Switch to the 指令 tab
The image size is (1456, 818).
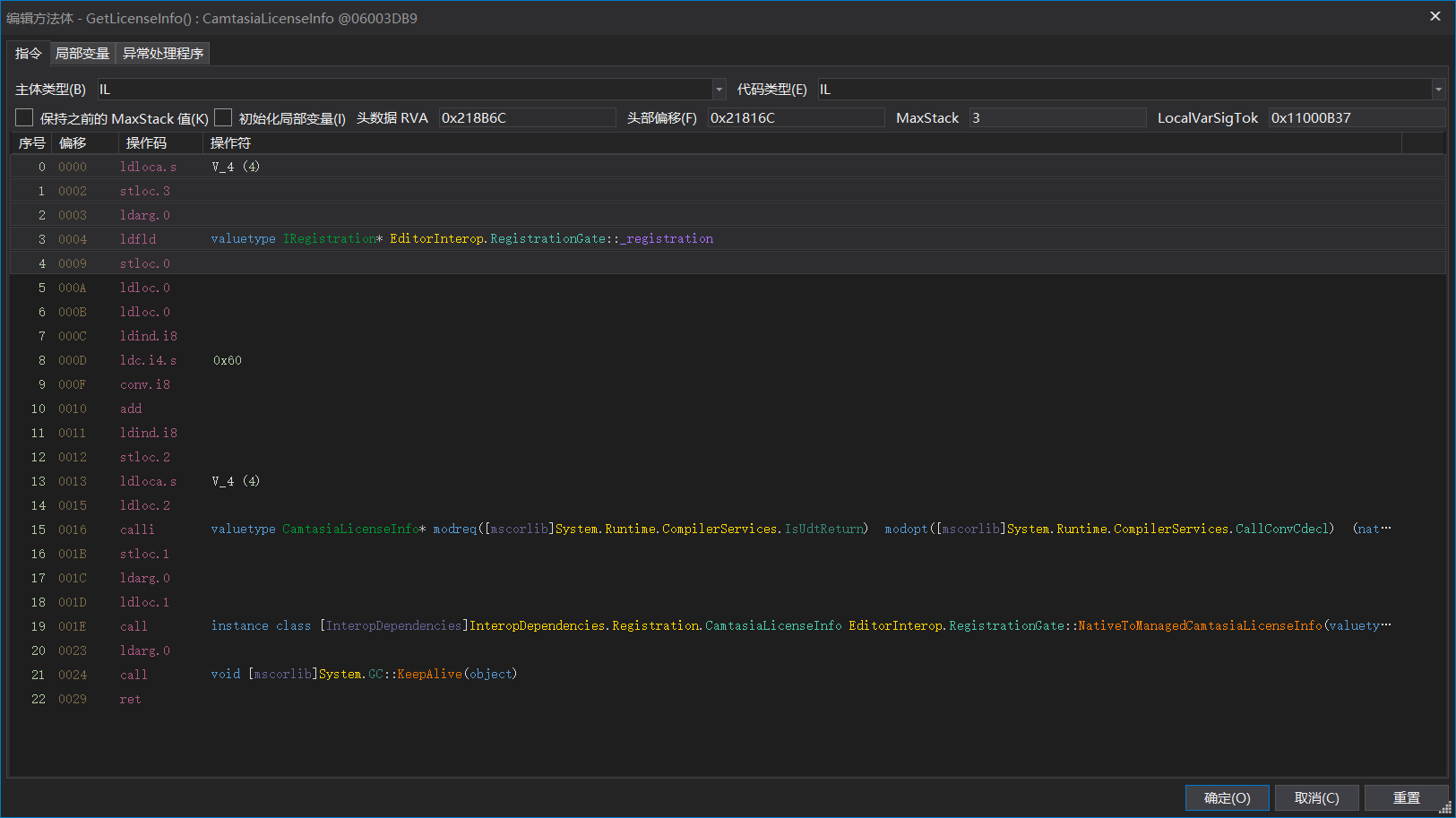pos(29,54)
